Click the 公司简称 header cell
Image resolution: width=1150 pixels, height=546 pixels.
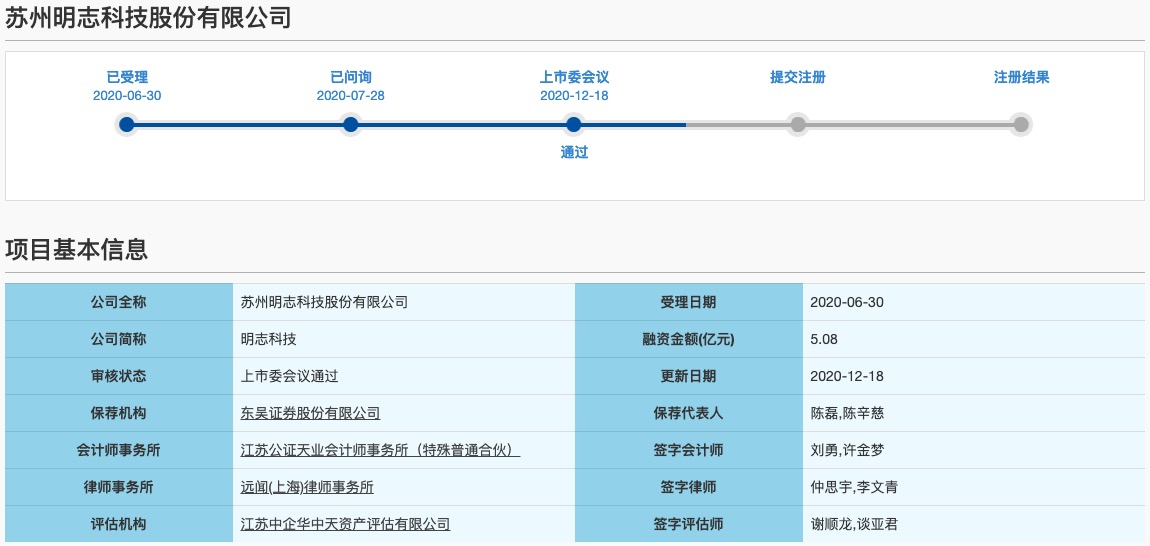(119, 339)
